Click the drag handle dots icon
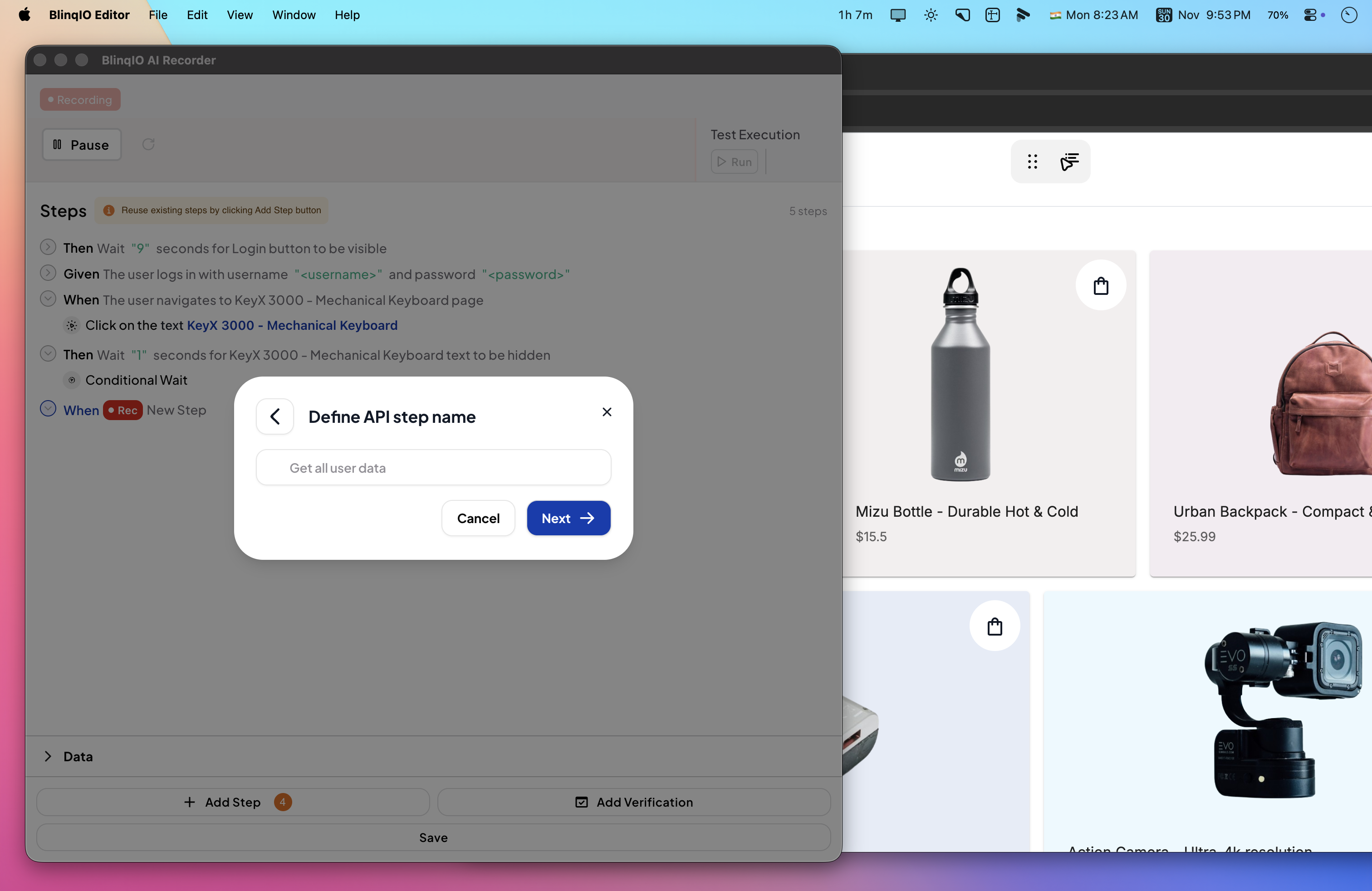The image size is (1372, 891). (x=1033, y=162)
